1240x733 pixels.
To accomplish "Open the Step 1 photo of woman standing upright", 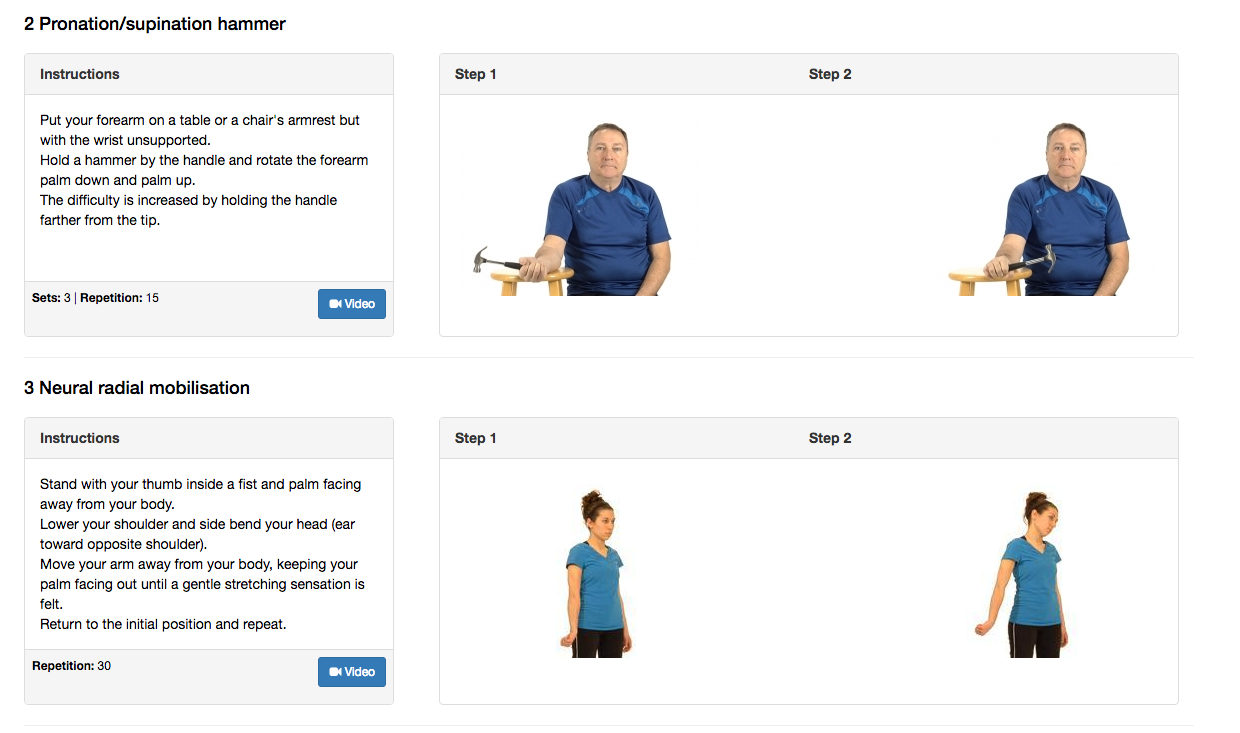I will tap(596, 574).
